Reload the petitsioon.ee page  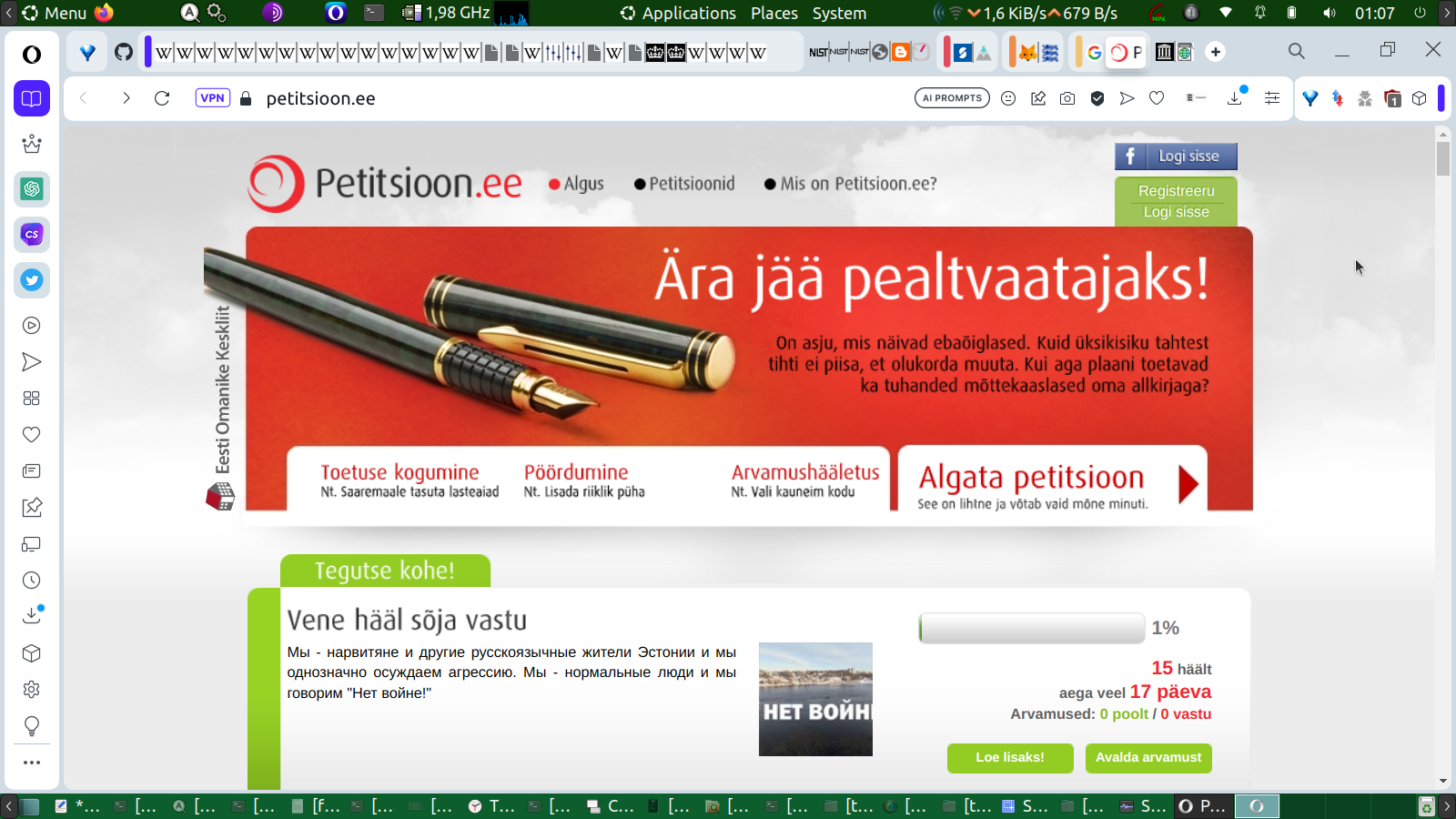point(162,98)
